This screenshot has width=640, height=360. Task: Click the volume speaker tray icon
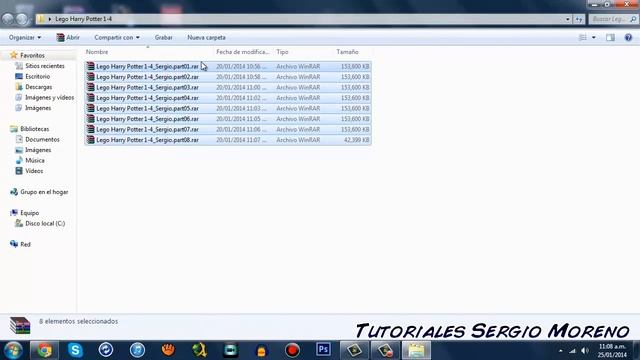(585, 351)
